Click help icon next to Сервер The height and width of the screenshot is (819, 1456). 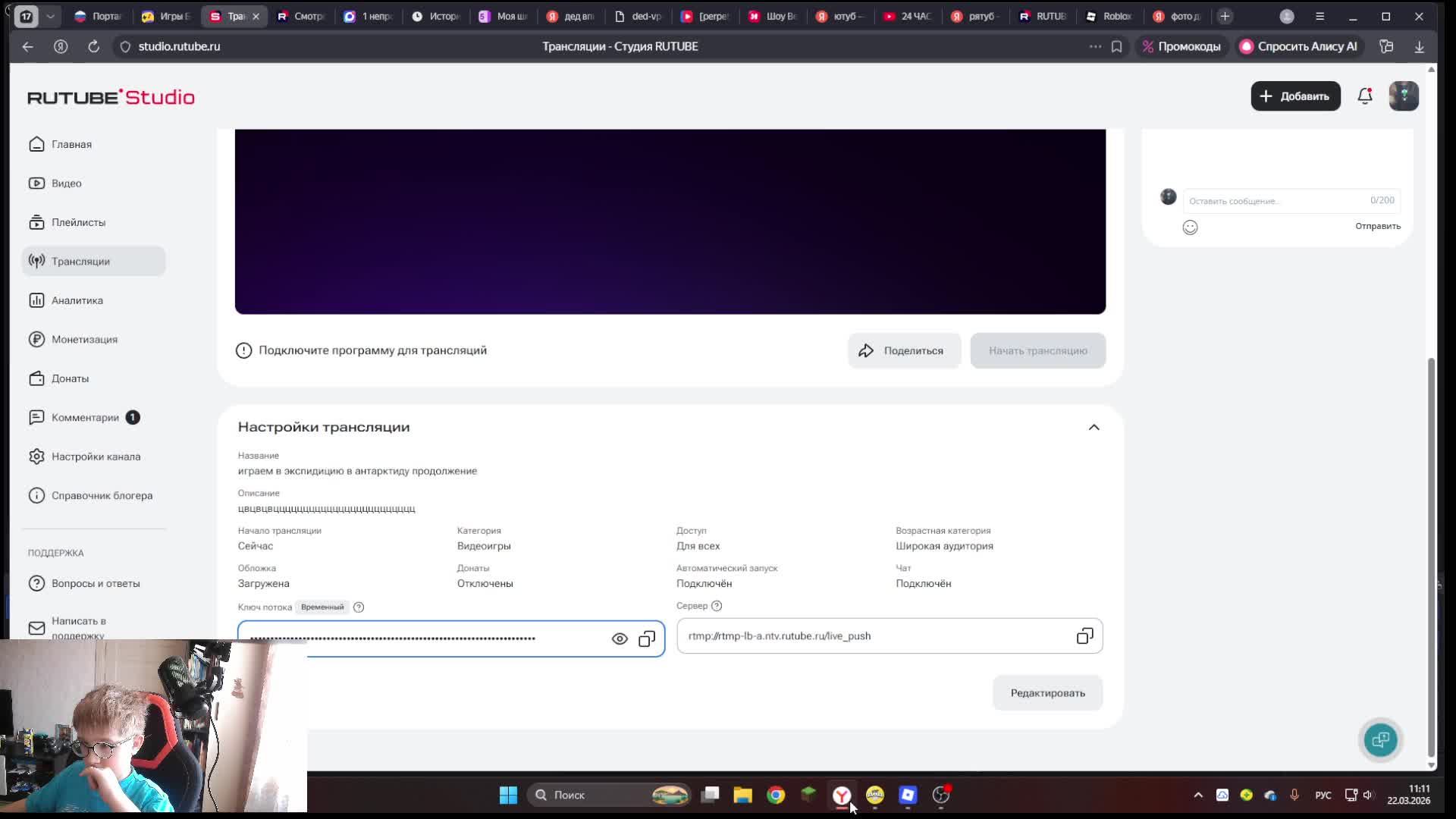pyautogui.click(x=717, y=606)
